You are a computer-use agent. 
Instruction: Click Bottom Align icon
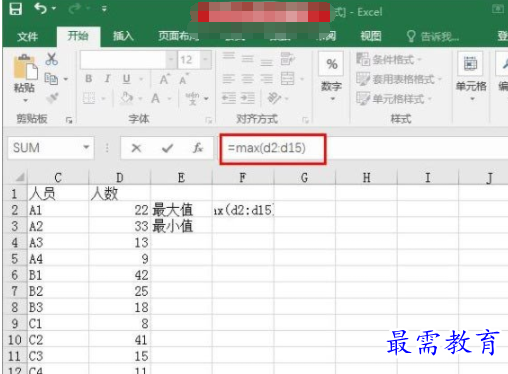click(266, 62)
